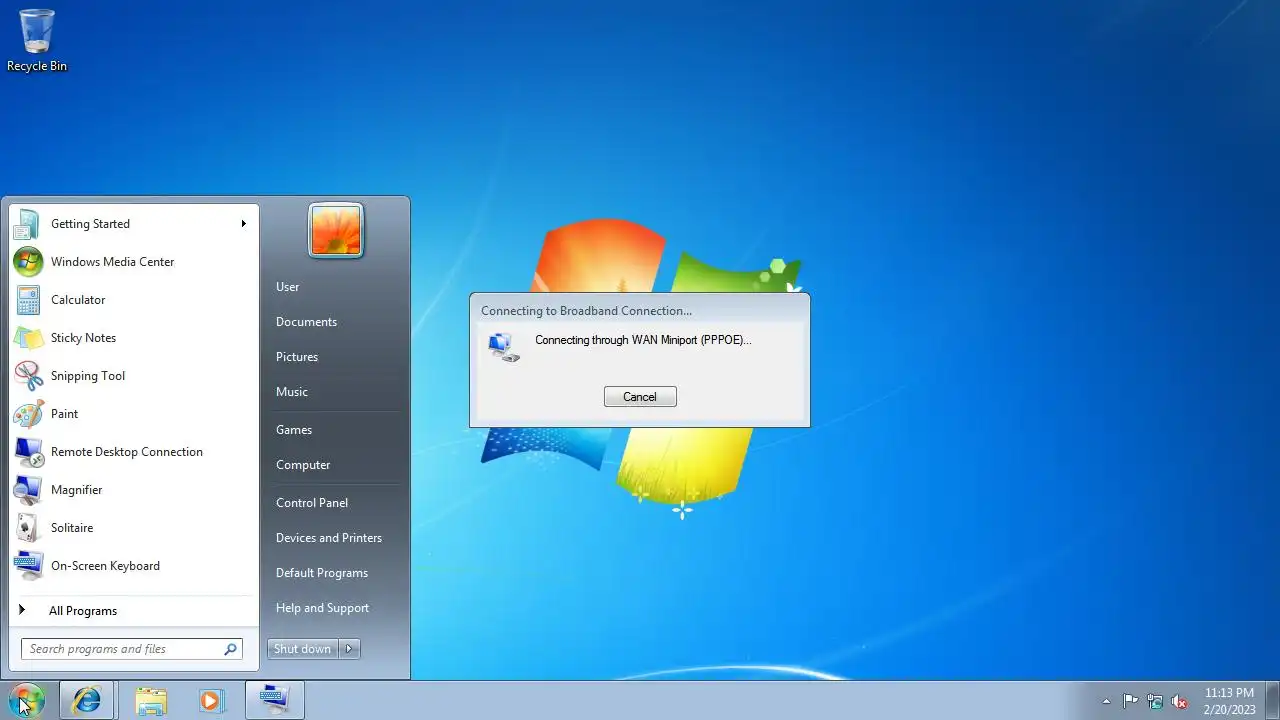This screenshot has width=1280, height=720.
Task: Select the Snipping Tool label
Action: coord(88,376)
